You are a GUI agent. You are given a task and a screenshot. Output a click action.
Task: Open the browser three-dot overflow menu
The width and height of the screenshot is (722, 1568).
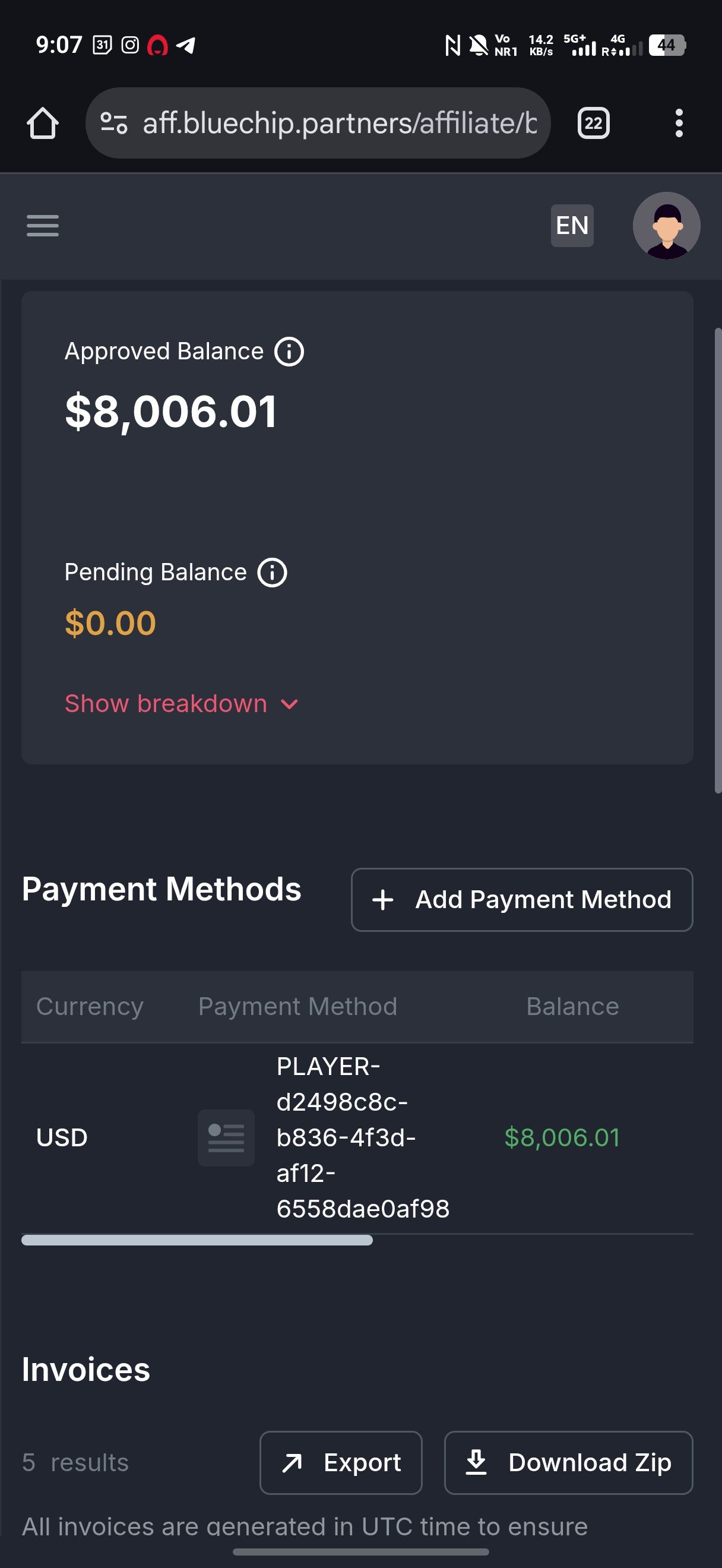coord(679,124)
